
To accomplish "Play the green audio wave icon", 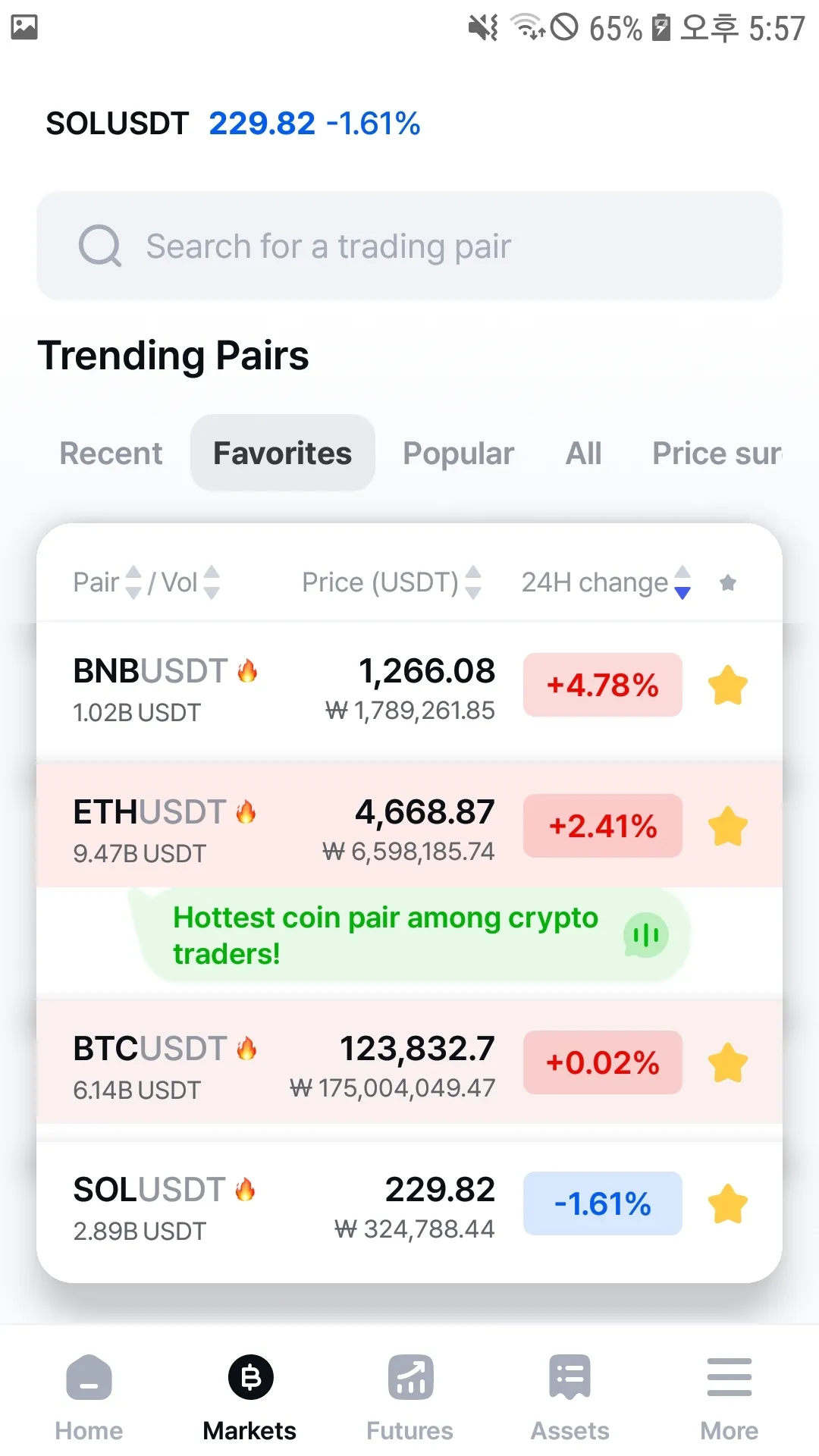I will click(645, 935).
